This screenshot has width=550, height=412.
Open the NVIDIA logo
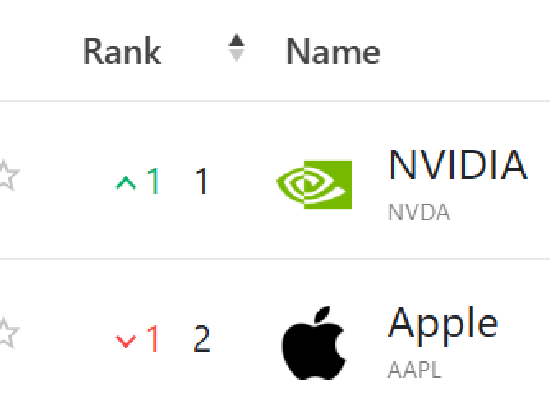tap(314, 185)
